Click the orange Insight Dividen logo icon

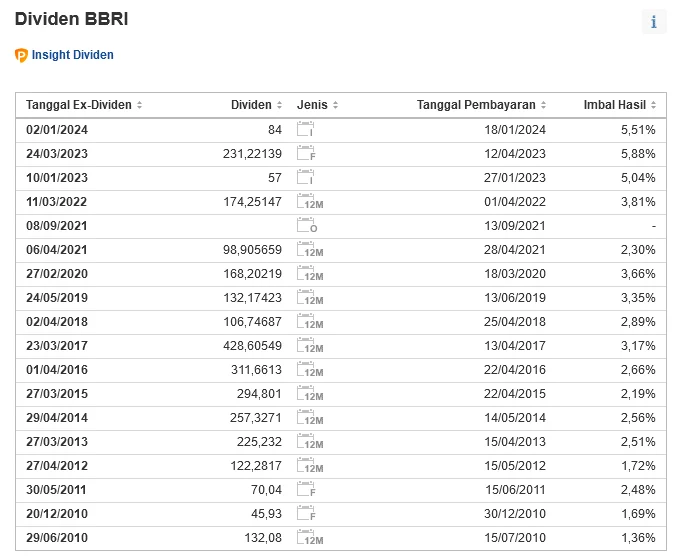click(x=21, y=55)
